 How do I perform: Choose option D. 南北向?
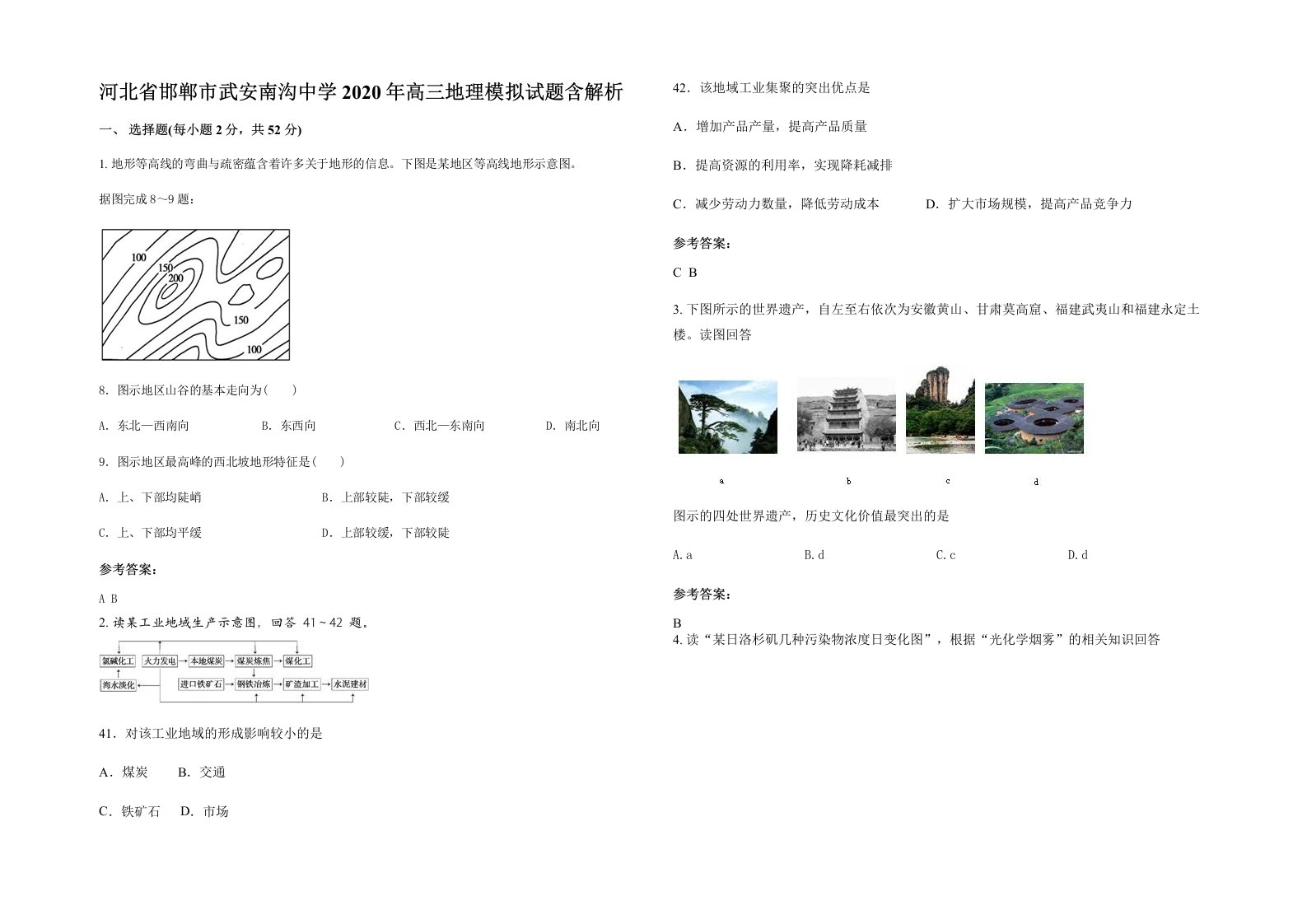tap(573, 426)
